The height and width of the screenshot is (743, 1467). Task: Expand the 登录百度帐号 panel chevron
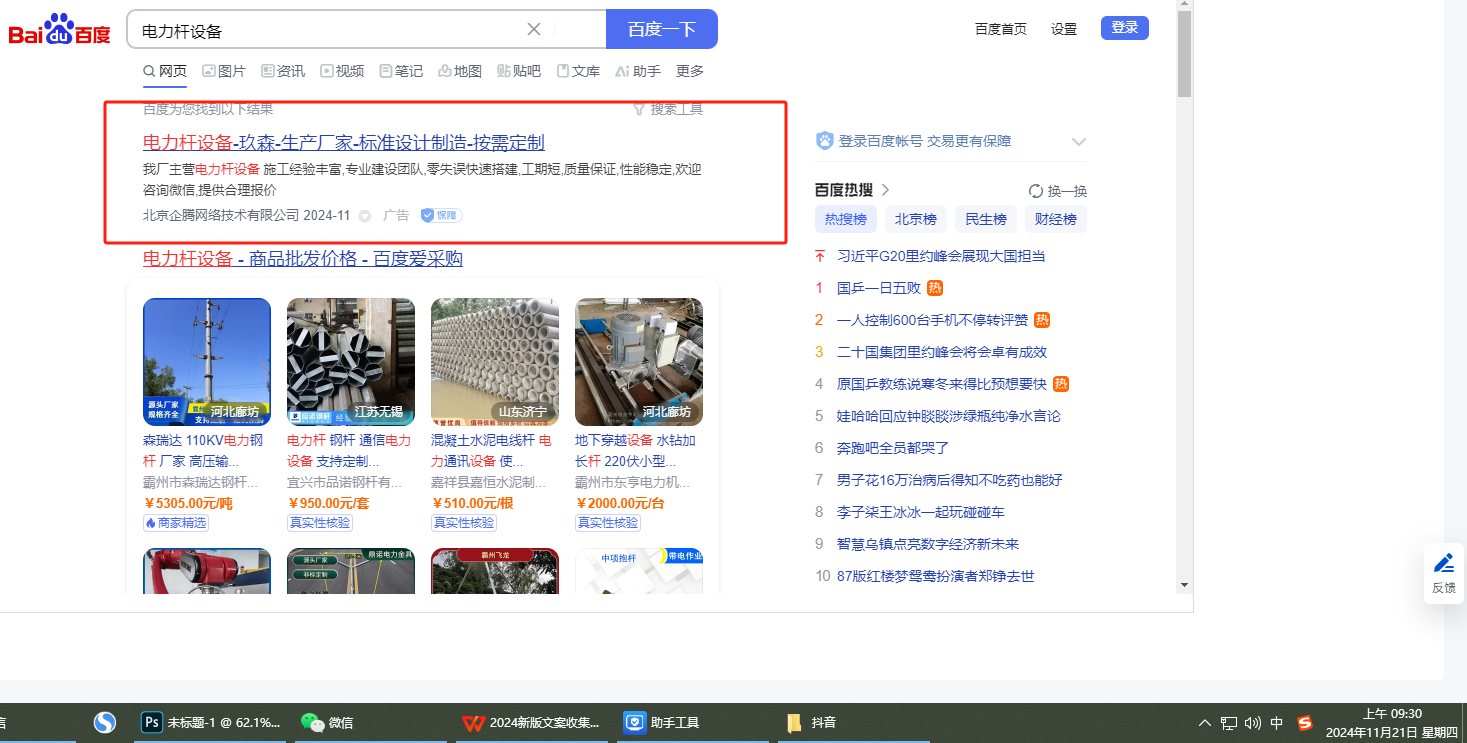tap(1078, 141)
